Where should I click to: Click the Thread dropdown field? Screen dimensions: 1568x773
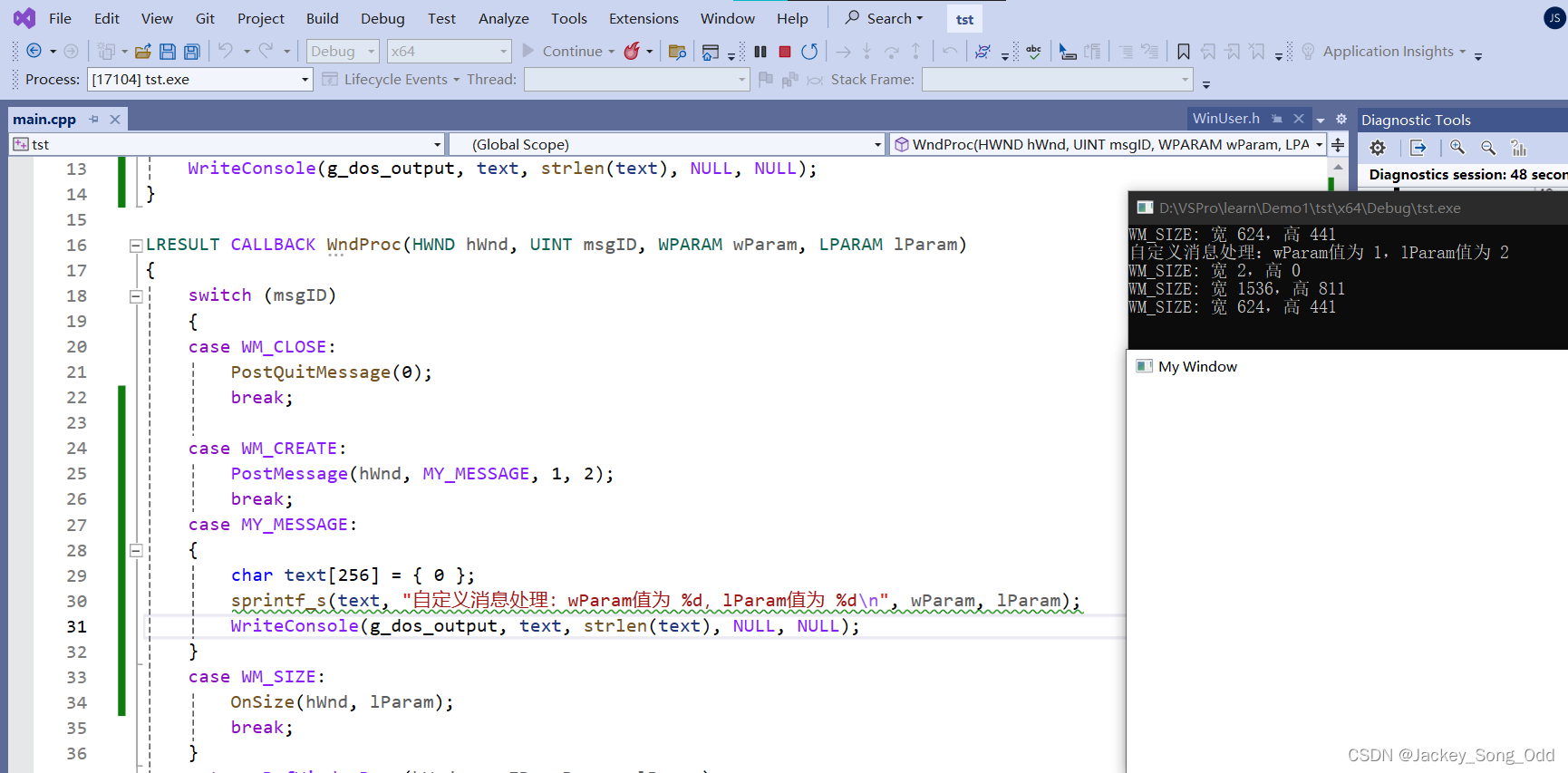click(x=636, y=80)
